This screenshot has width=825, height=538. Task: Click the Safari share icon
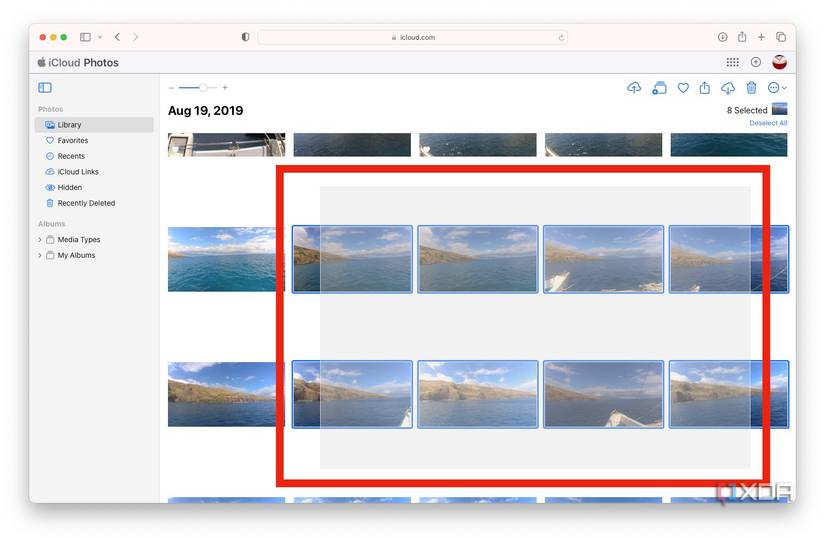coord(742,37)
